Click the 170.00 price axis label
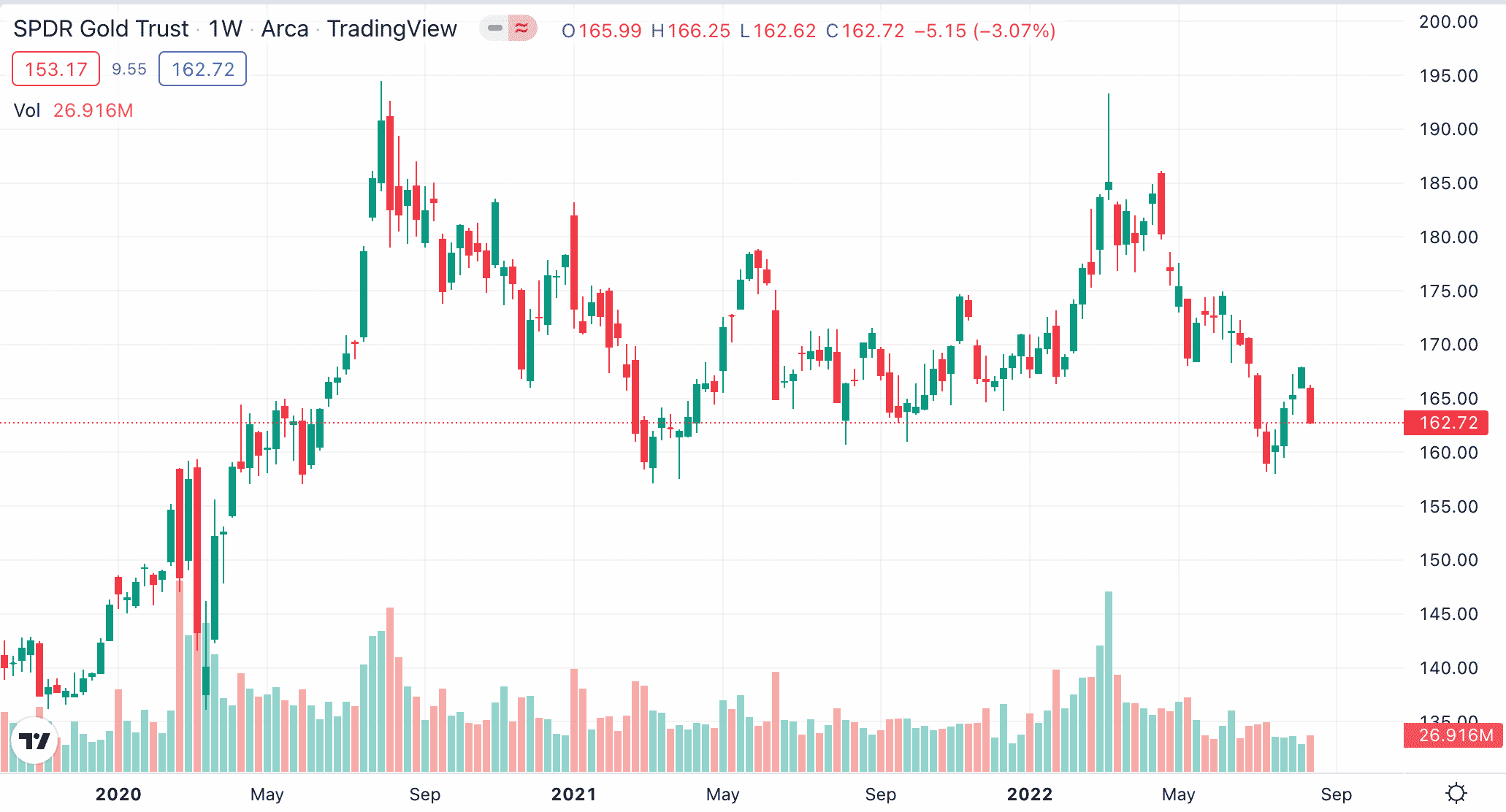1506x812 pixels. (1448, 345)
